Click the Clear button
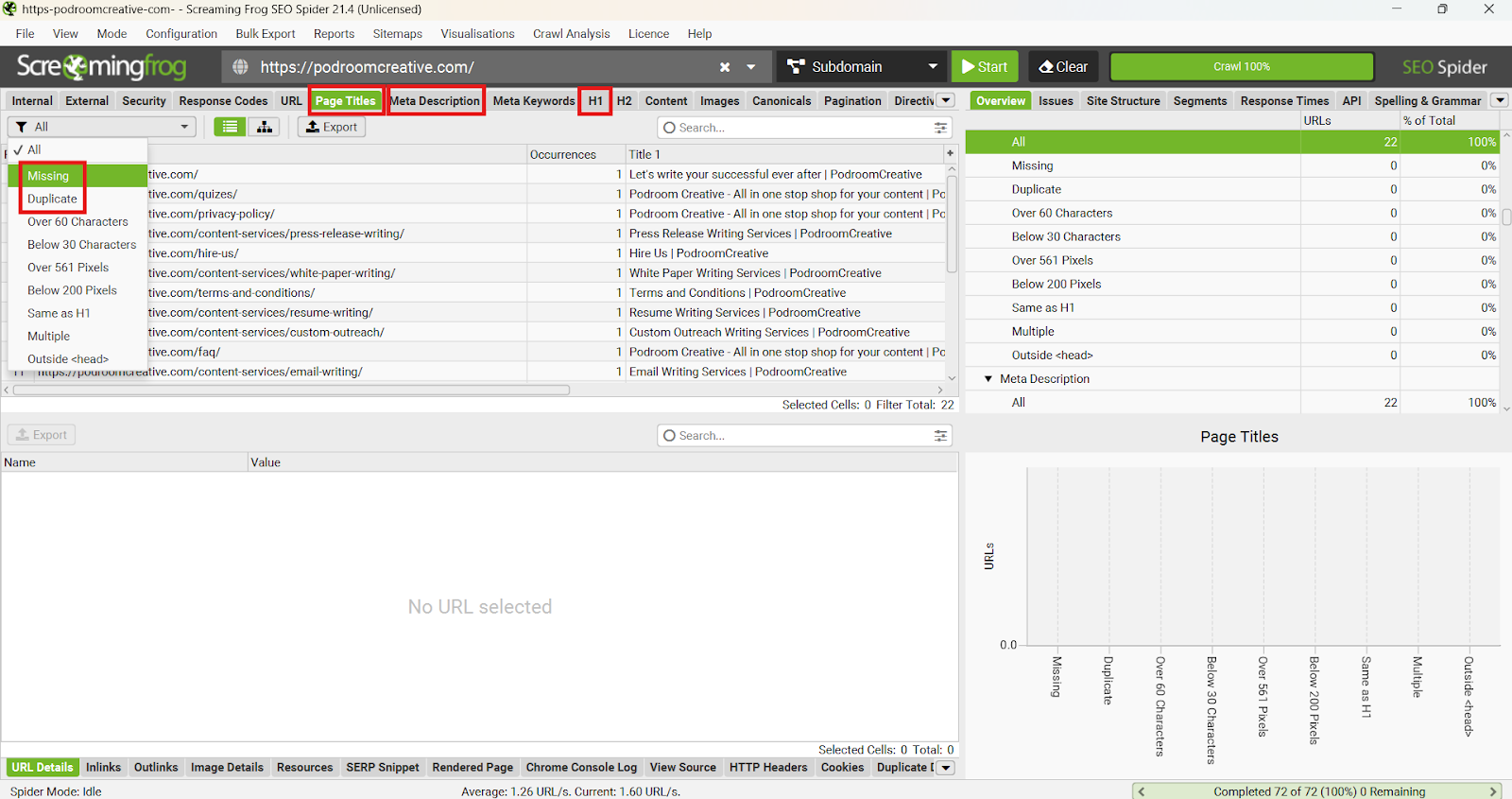Image resolution: width=1512 pixels, height=799 pixels. [1063, 67]
